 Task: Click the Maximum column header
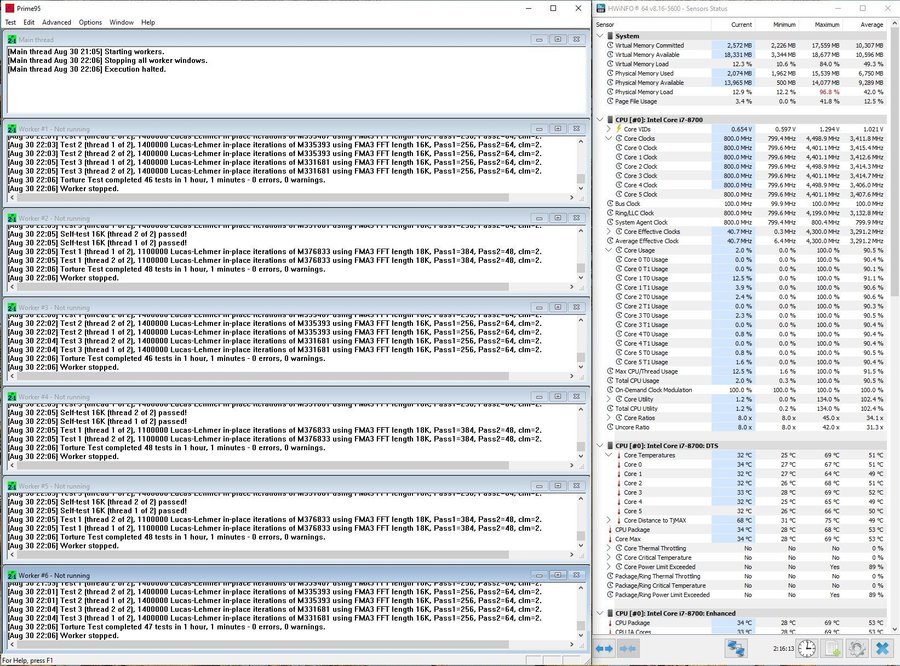coord(820,25)
